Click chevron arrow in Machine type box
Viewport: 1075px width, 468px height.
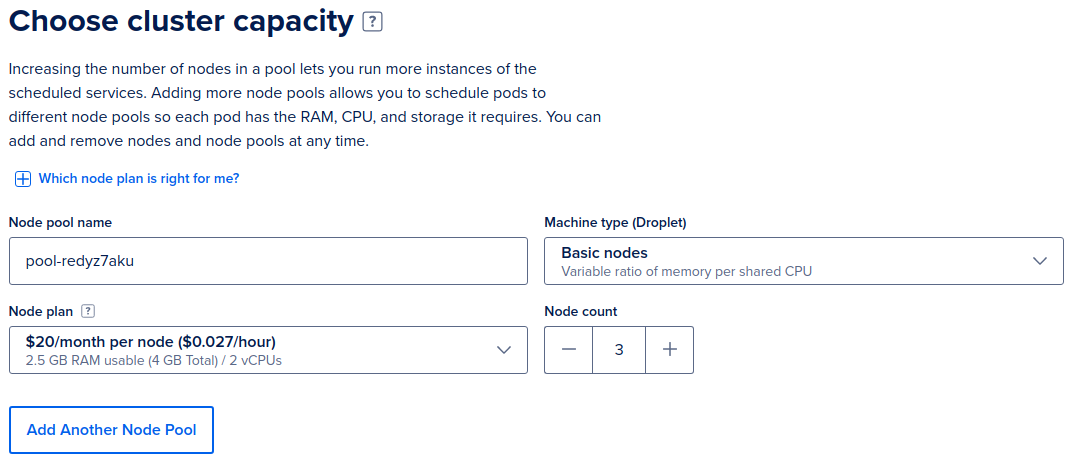1040,260
